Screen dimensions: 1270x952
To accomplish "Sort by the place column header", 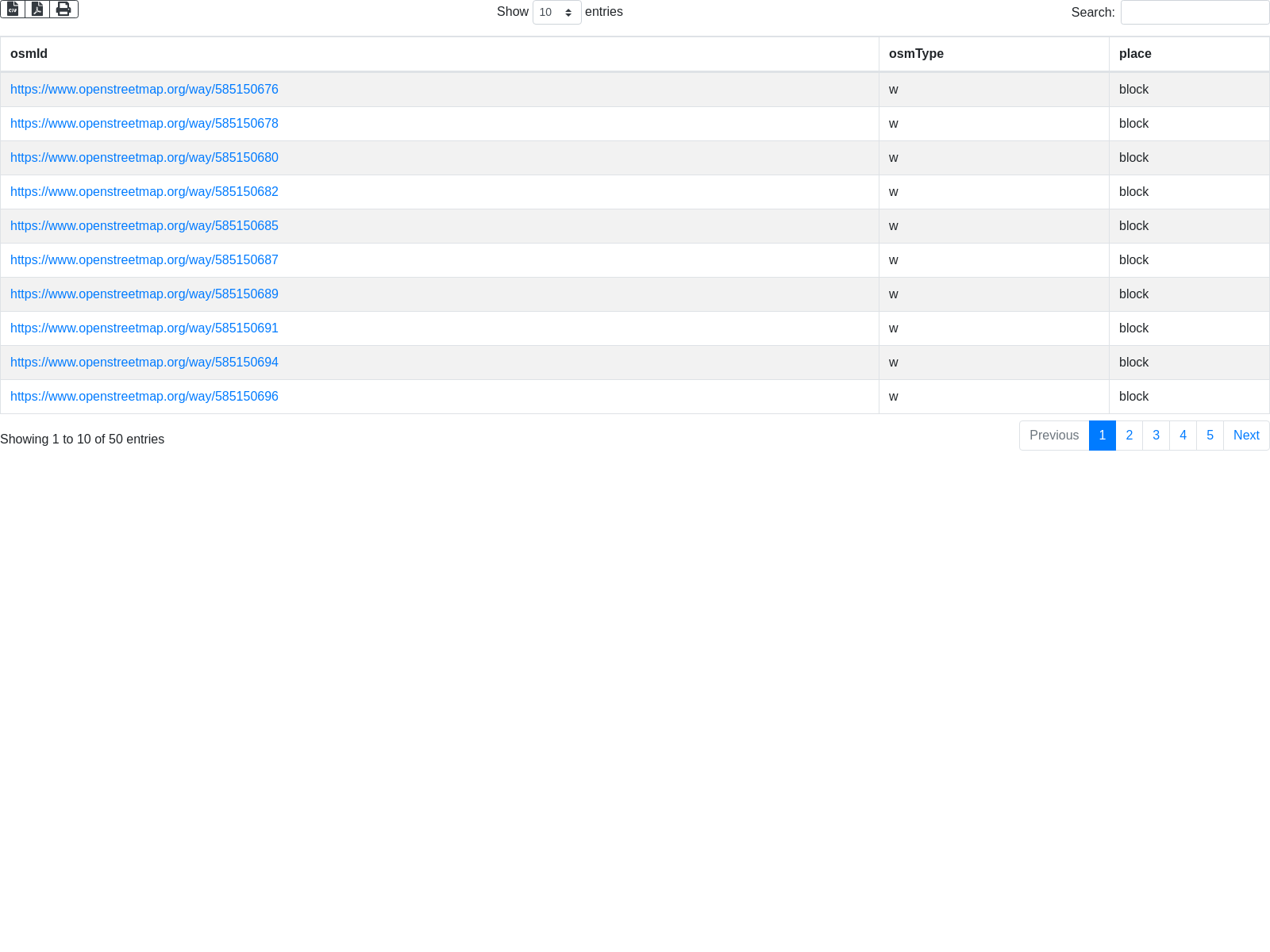I will [1135, 54].
